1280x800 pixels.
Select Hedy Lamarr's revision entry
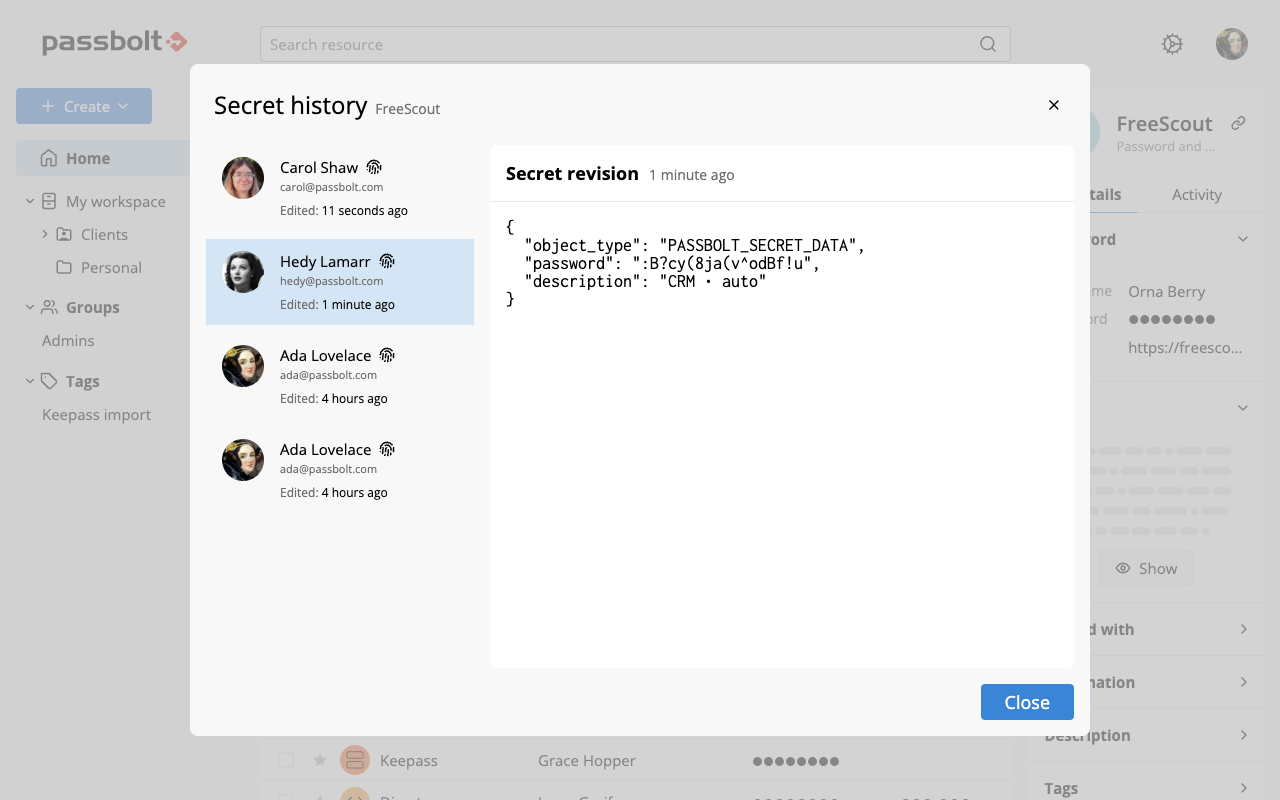point(340,282)
